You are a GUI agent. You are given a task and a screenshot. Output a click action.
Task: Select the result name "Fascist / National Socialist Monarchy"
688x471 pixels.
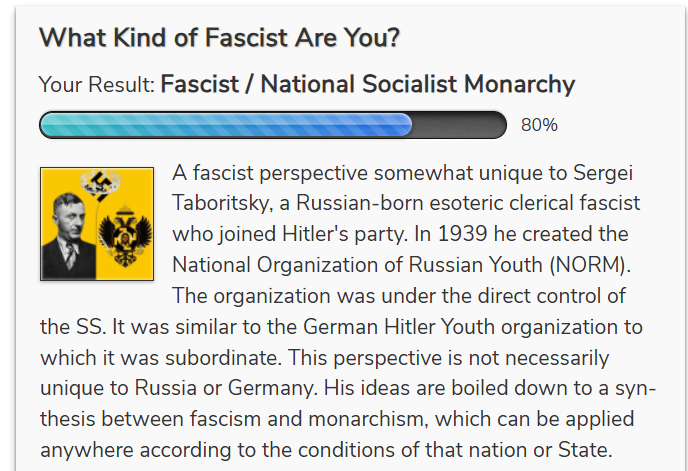click(x=368, y=85)
